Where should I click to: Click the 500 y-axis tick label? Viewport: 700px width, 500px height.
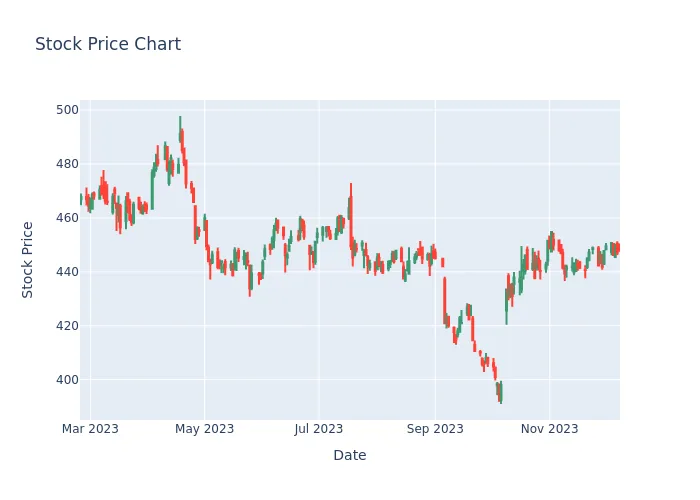point(67,110)
